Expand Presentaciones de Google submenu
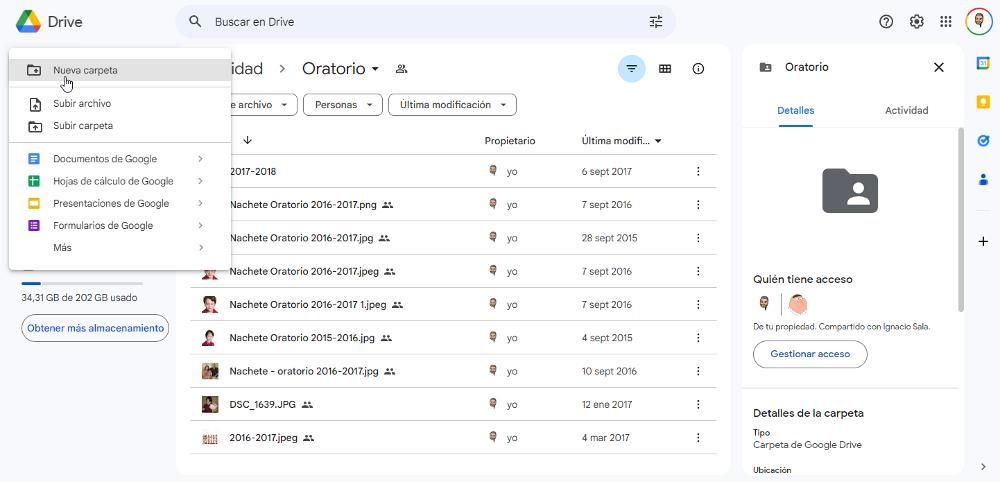The width and height of the screenshot is (1000, 482). 200,203
